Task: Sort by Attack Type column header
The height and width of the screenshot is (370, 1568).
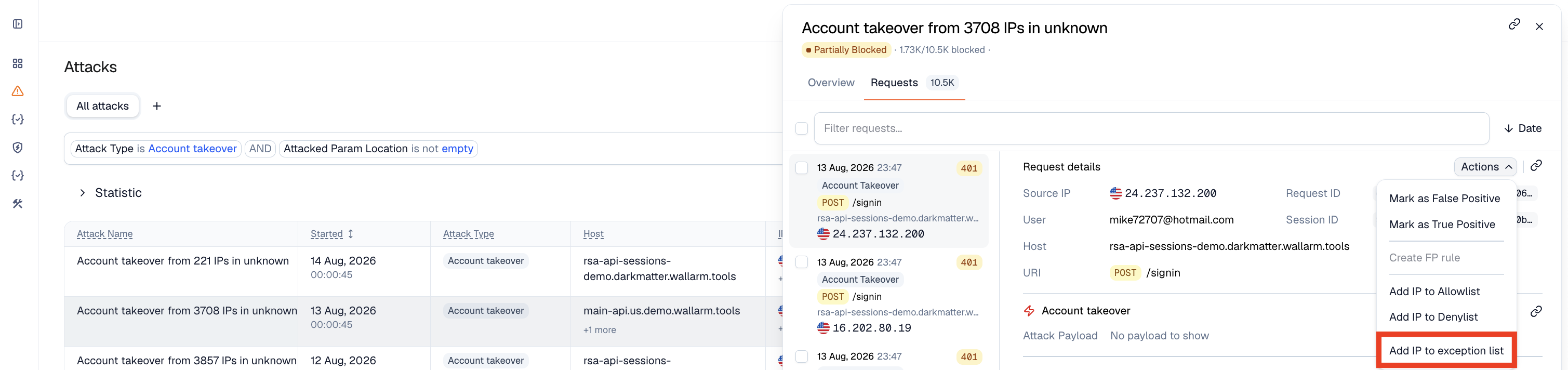Action: [x=468, y=234]
